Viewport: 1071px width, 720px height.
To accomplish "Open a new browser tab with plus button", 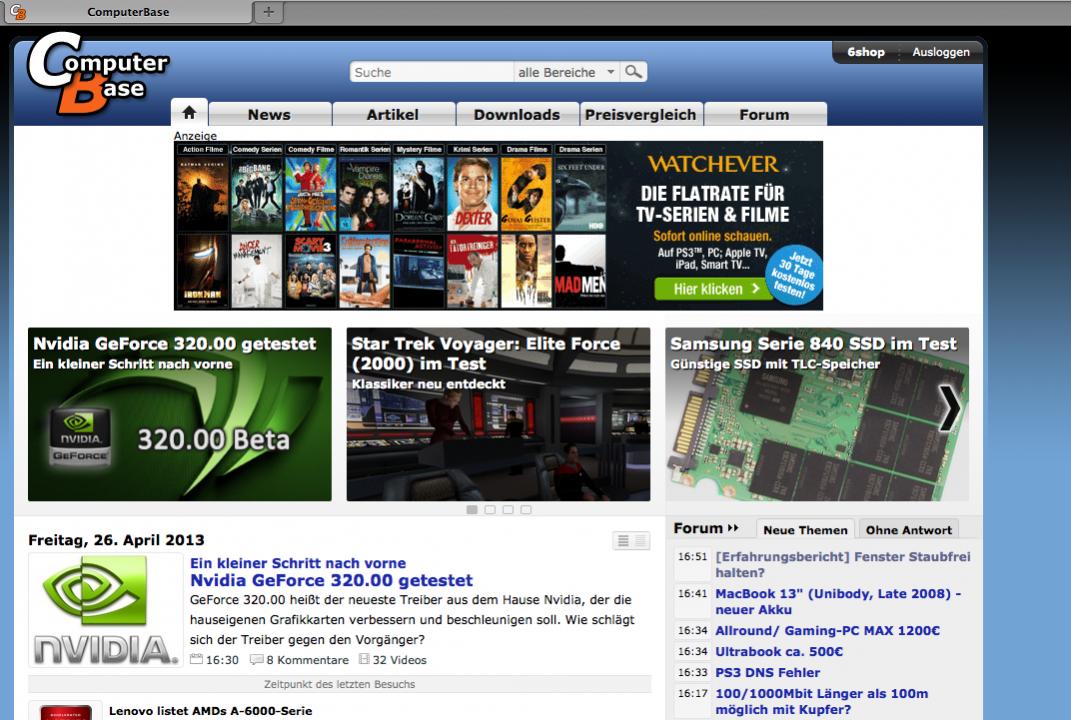I will (x=268, y=12).
